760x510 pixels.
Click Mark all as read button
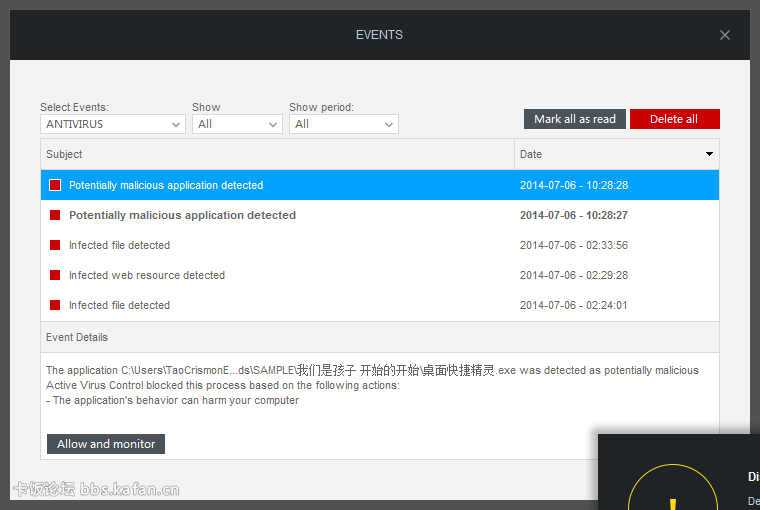point(575,119)
